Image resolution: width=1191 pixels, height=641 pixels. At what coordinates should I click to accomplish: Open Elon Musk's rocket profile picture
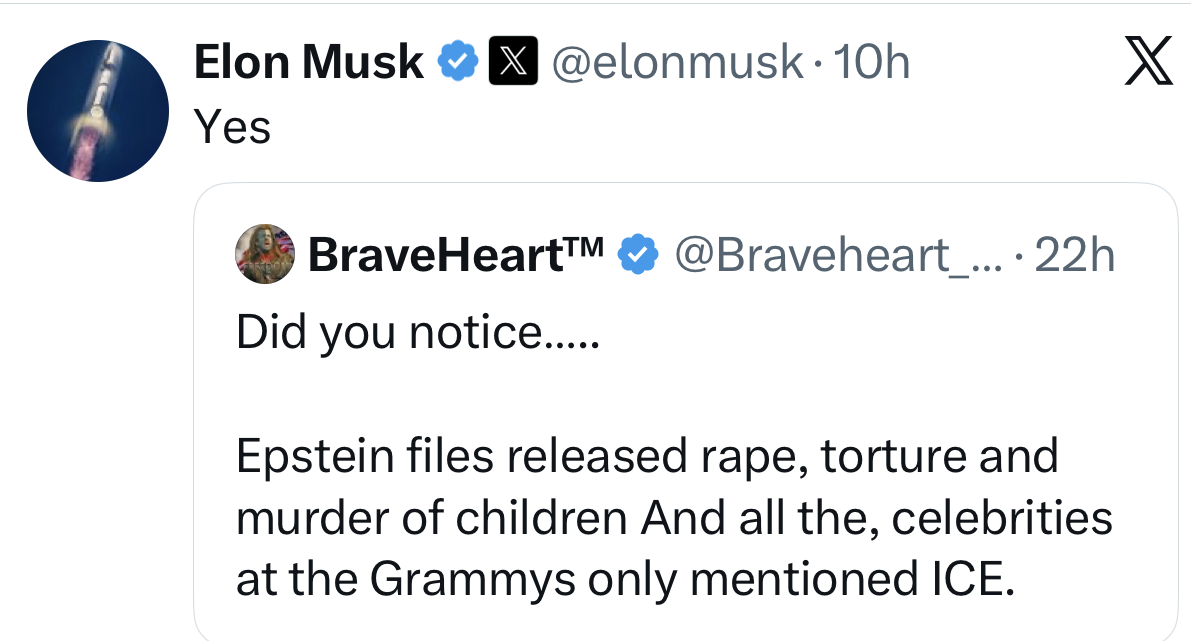tap(97, 111)
